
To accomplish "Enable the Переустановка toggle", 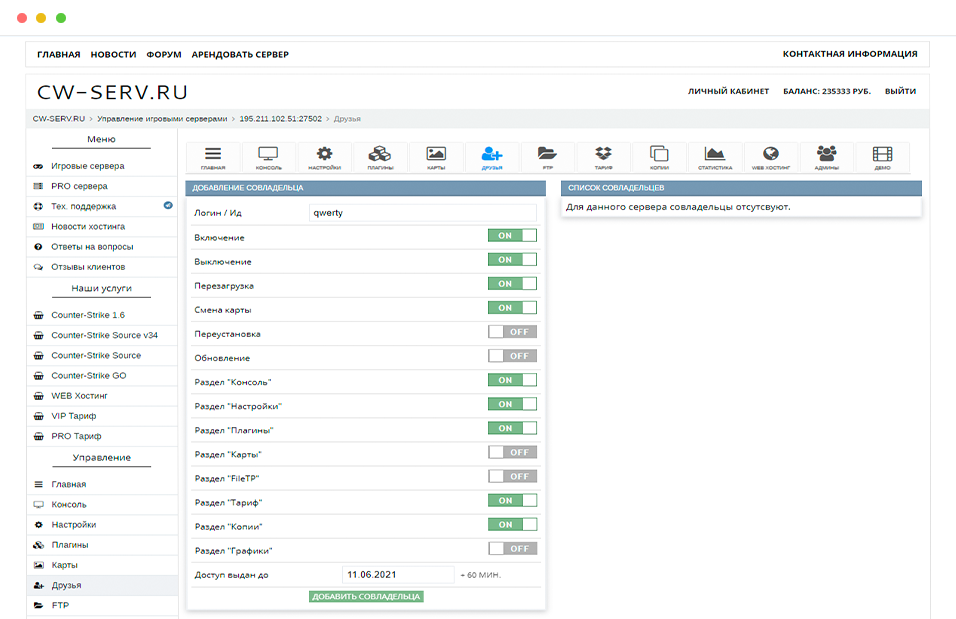I will click(512, 332).
